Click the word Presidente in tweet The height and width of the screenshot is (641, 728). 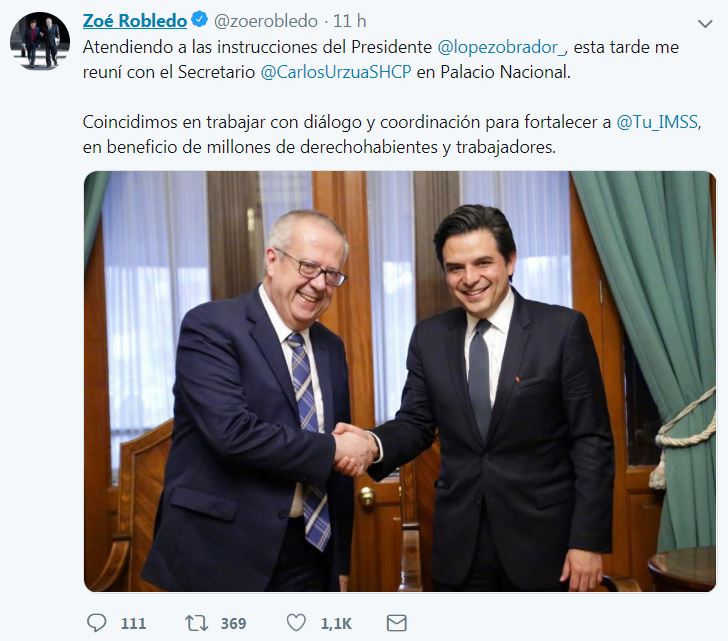(x=391, y=47)
